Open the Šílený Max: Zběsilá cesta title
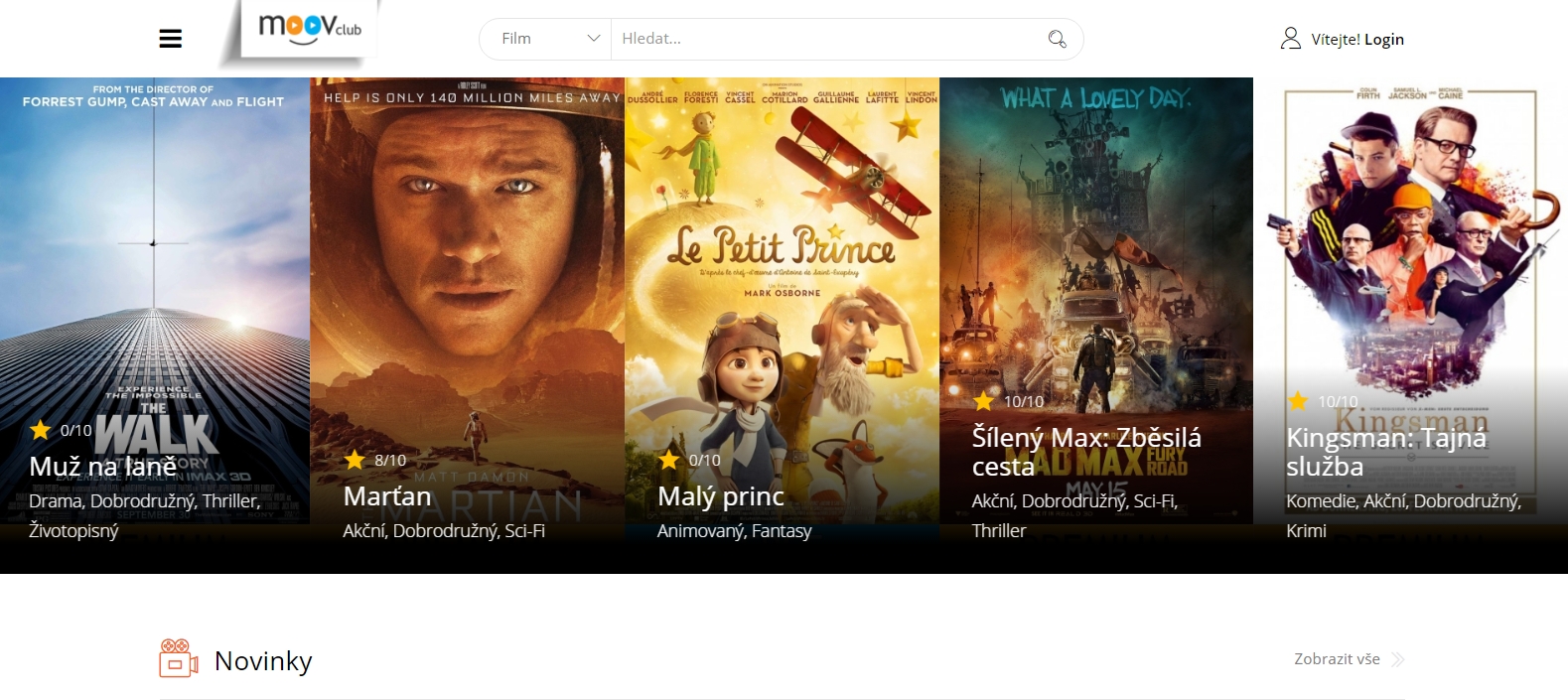The height and width of the screenshot is (700, 1568). 1086,452
